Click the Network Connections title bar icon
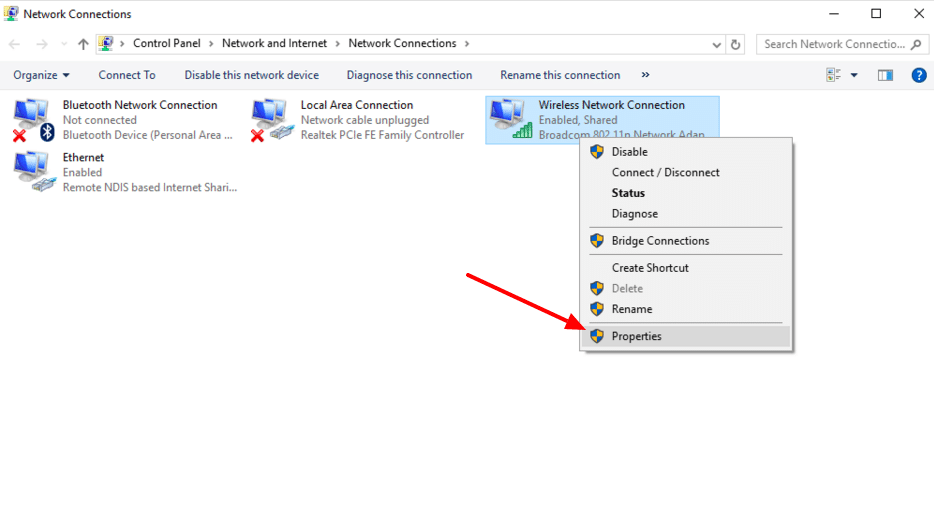This screenshot has height=521, width=934. click(x=11, y=13)
